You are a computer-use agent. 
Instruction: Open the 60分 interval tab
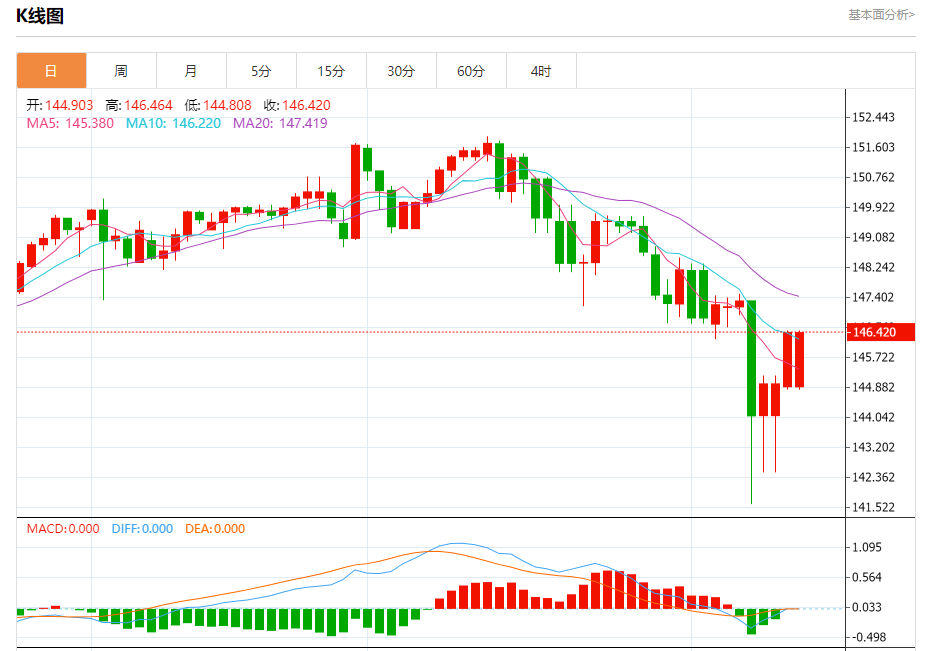pyautogui.click(x=471, y=71)
